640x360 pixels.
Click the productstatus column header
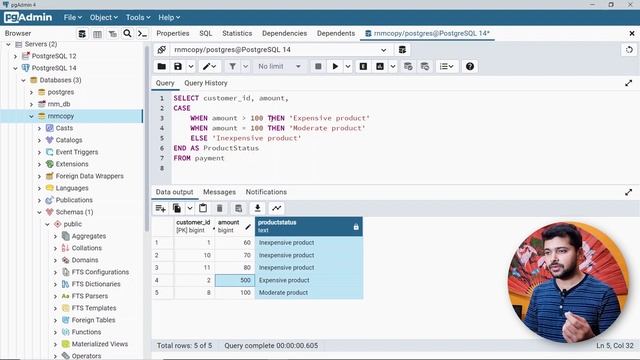click(x=309, y=226)
